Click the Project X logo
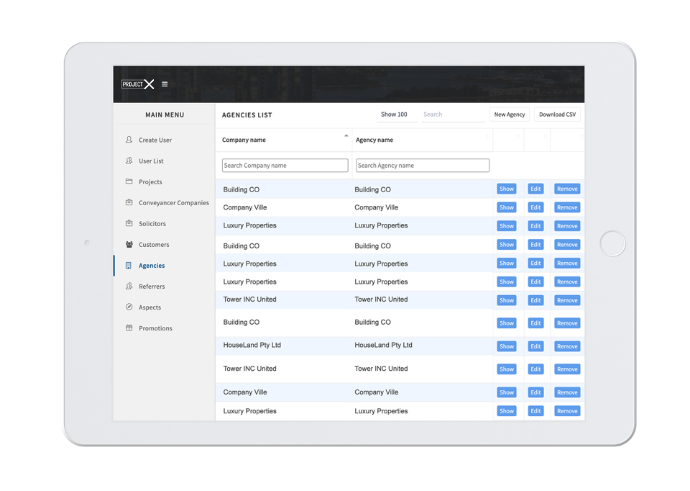Image resolution: width=690 pixels, height=491 pixels. coord(138,84)
